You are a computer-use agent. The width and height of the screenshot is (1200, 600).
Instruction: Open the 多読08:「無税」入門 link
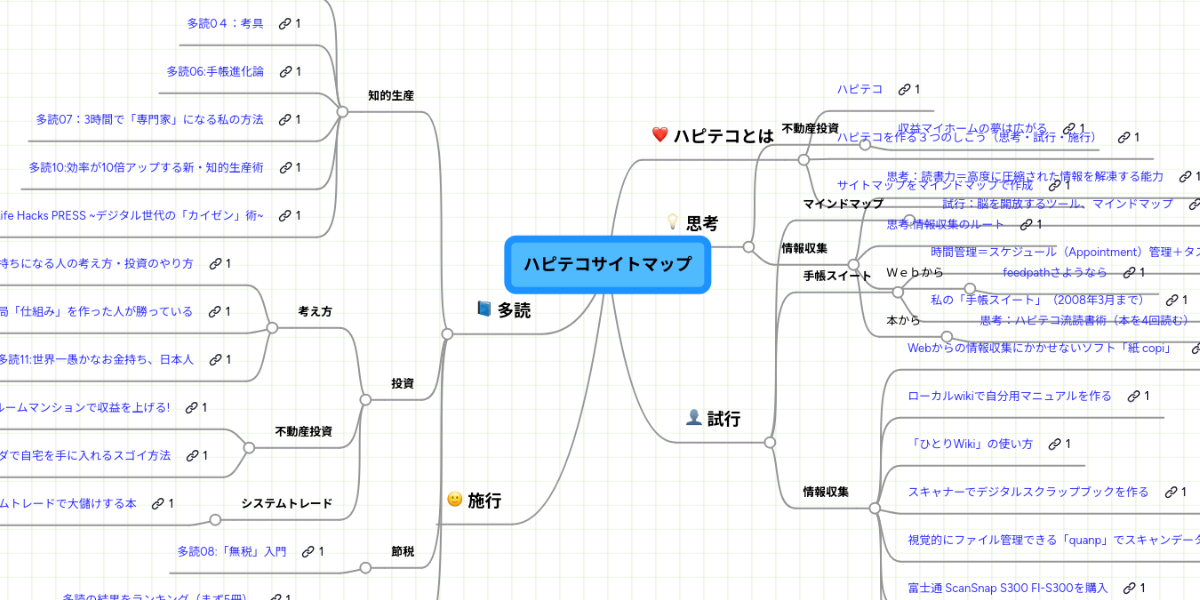coord(231,551)
